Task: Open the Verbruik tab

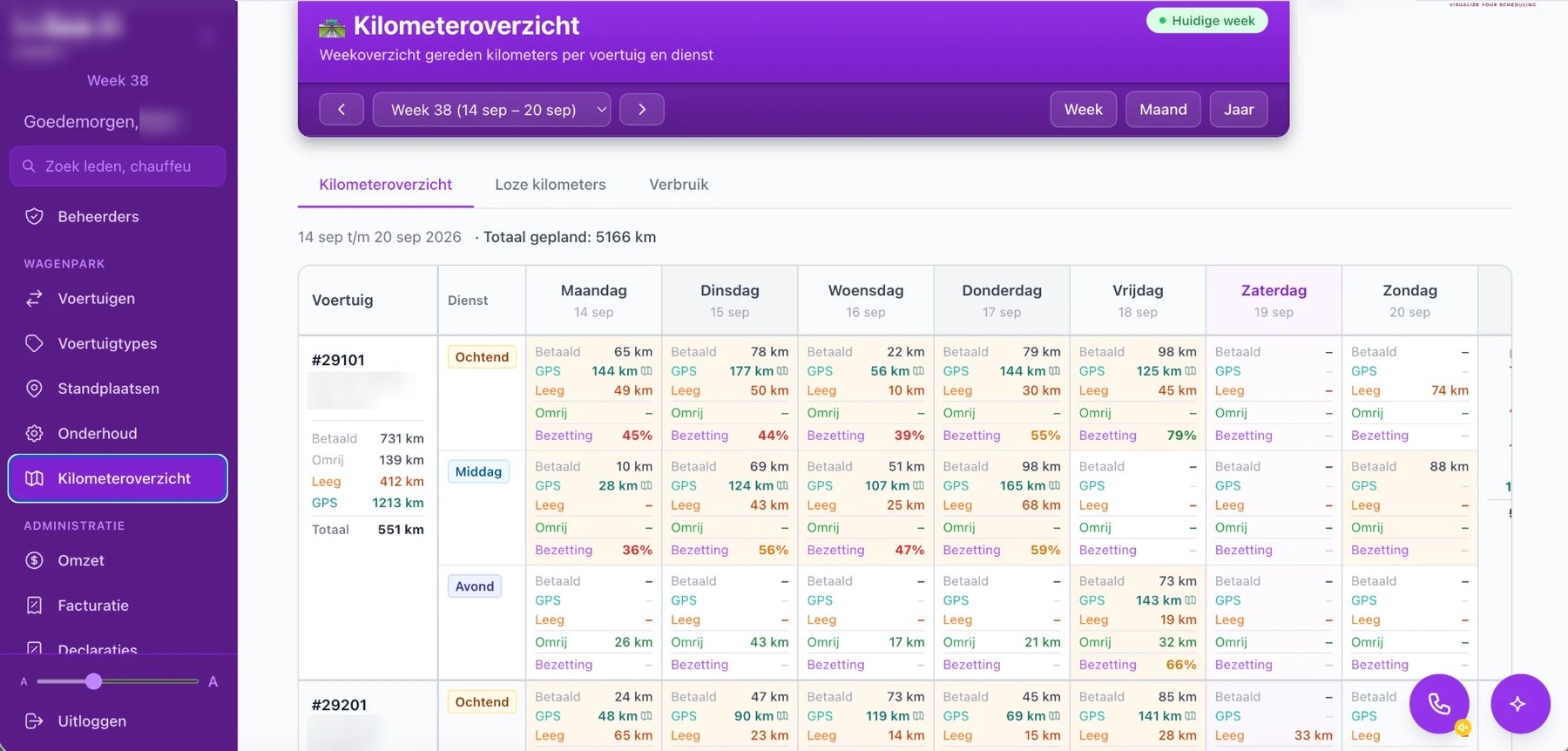Action: [x=679, y=185]
